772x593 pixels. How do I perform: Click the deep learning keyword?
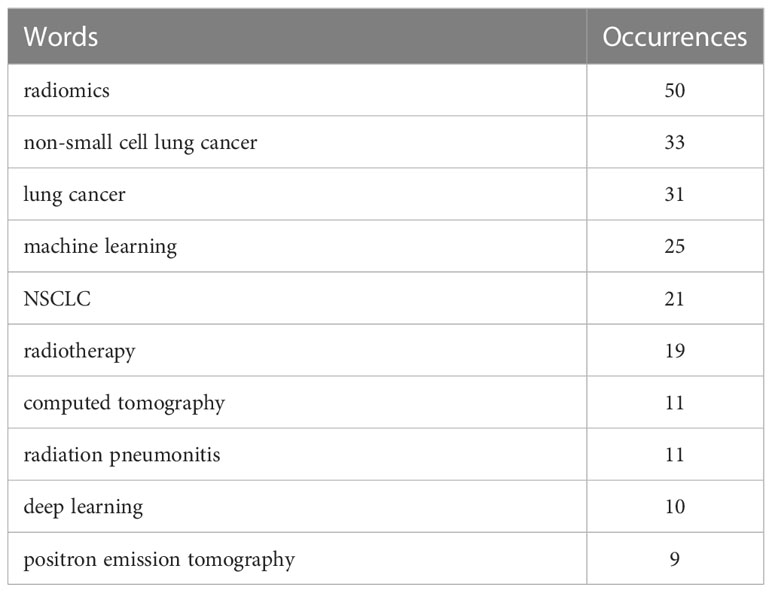[83, 507]
